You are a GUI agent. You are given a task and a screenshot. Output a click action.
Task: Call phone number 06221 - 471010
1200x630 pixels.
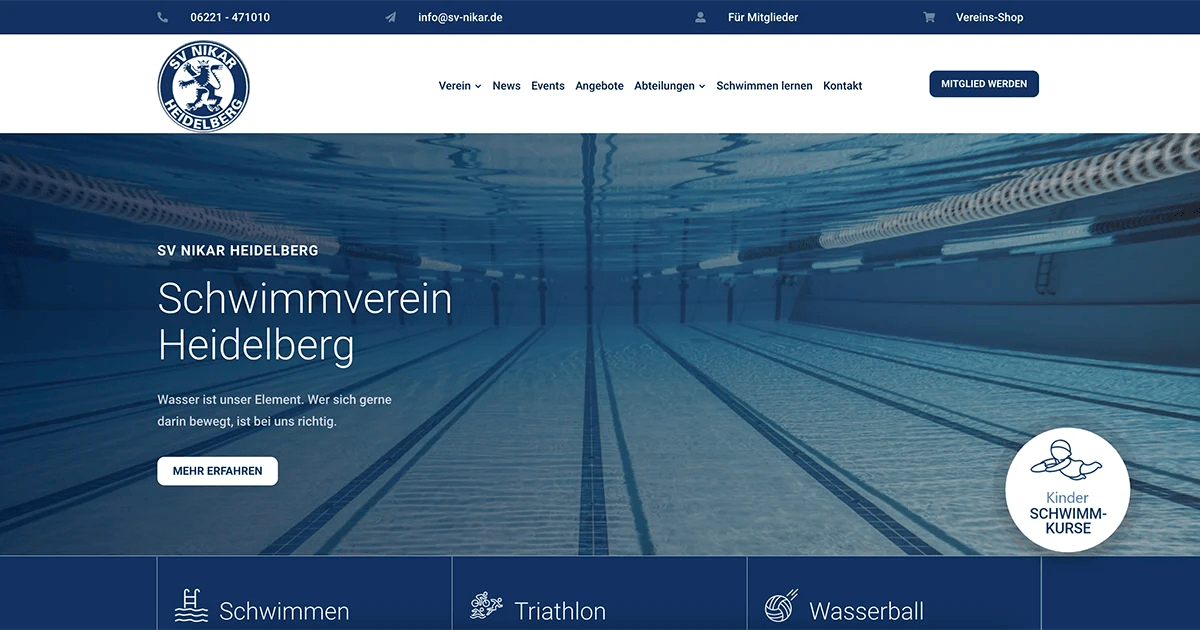pos(230,17)
